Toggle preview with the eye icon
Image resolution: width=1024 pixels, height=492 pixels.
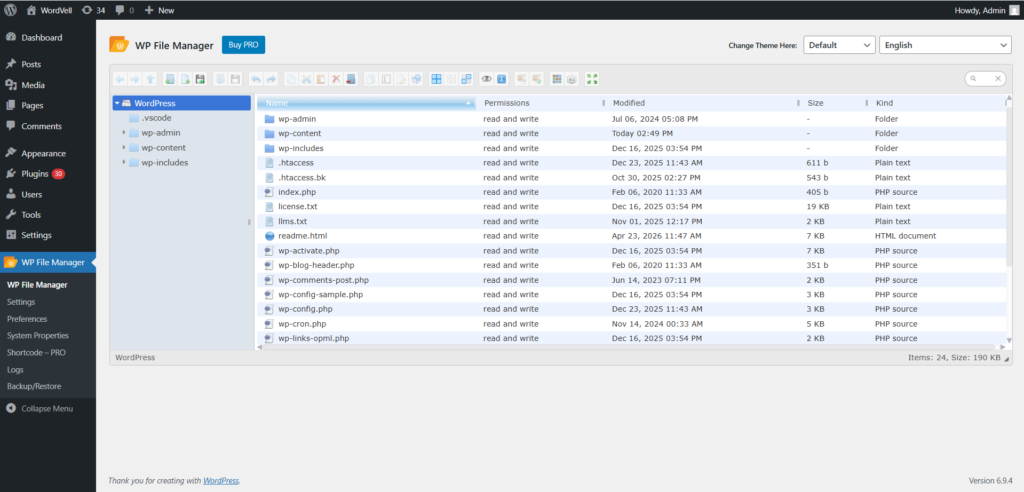tap(487, 79)
